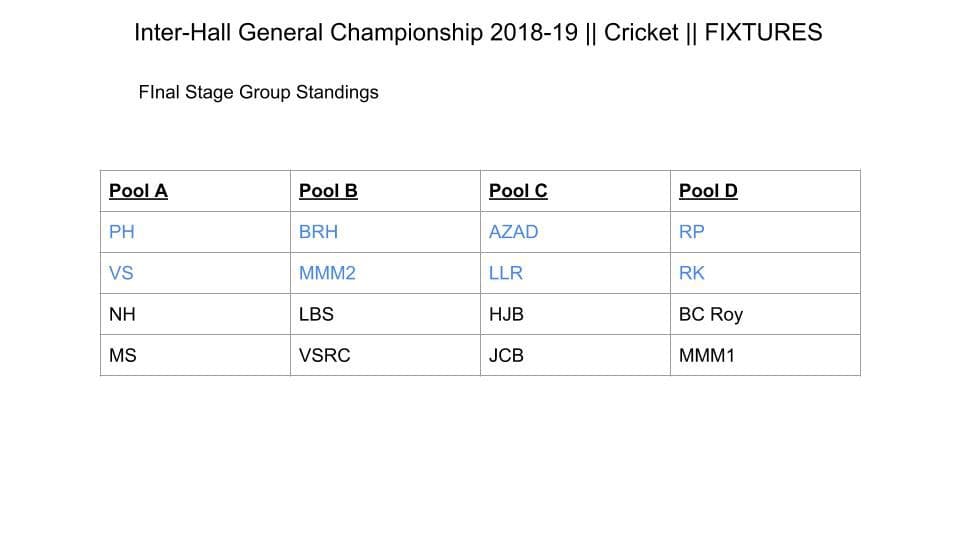Click the Pool A header cell
The width and height of the screenshot is (960, 540).
[195, 191]
